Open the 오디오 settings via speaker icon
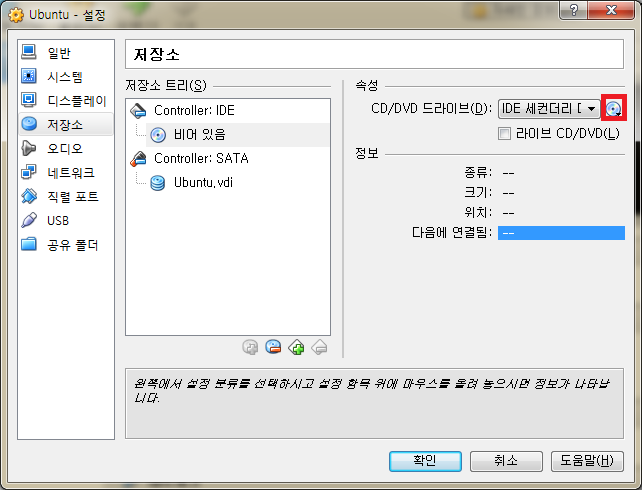Screen dimensions: 642x490 [x=30, y=149]
